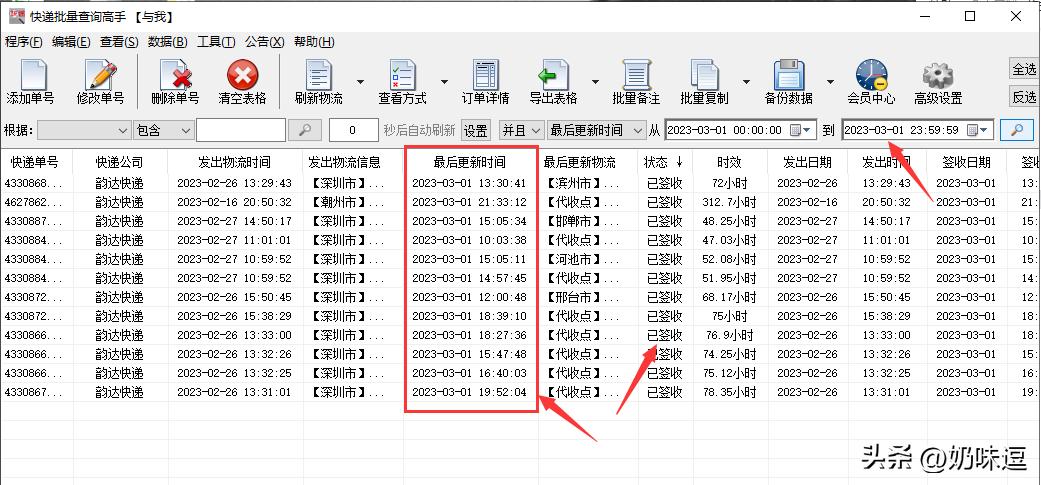Click the 反选 invert selection button

1024,97
